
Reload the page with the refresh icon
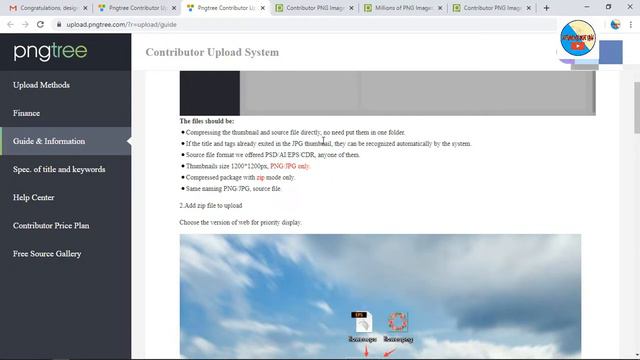click(40, 24)
